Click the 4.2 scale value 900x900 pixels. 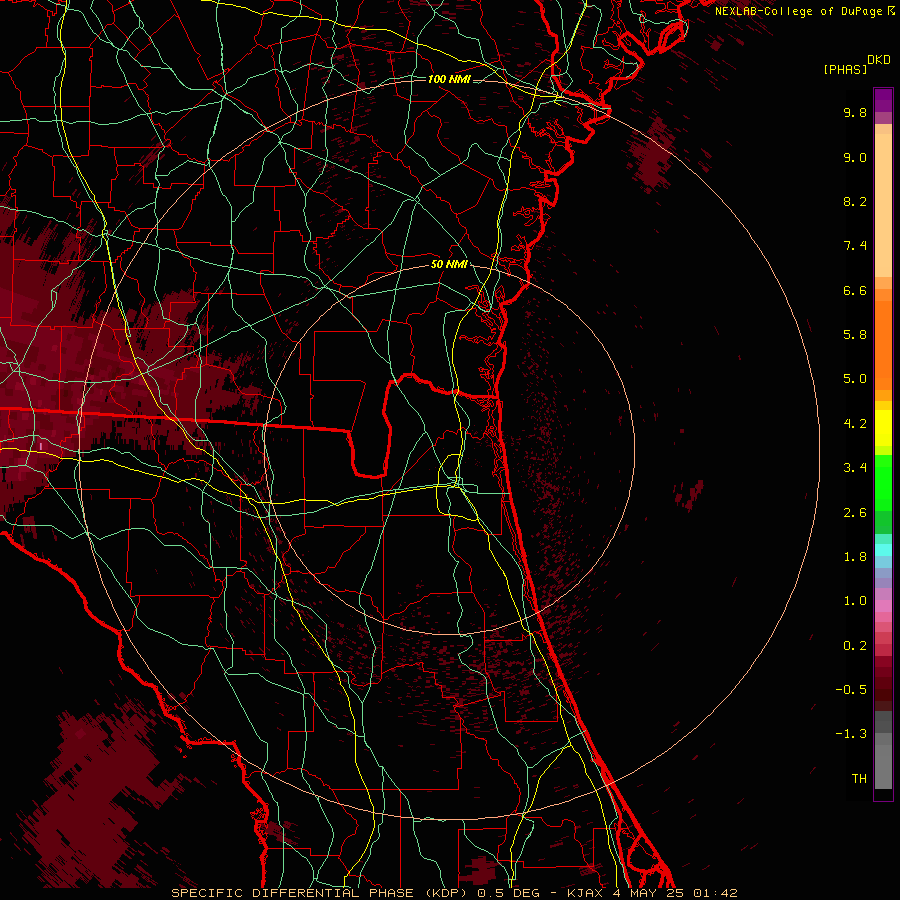coord(855,424)
